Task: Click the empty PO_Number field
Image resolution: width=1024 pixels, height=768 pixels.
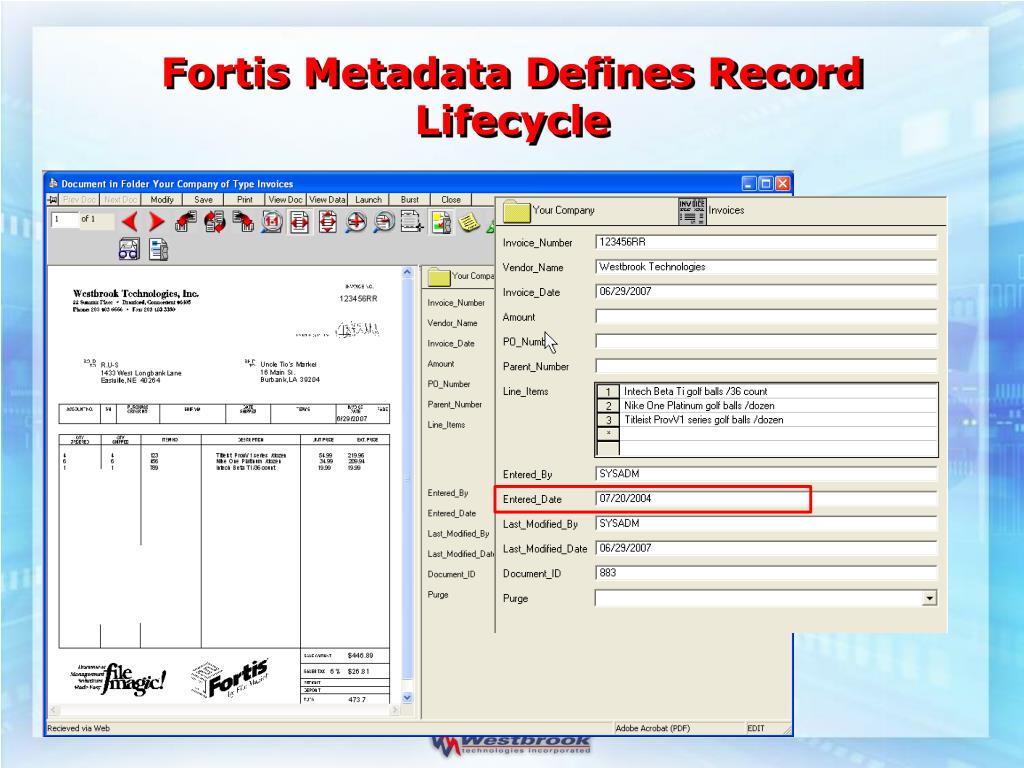Action: [766, 342]
